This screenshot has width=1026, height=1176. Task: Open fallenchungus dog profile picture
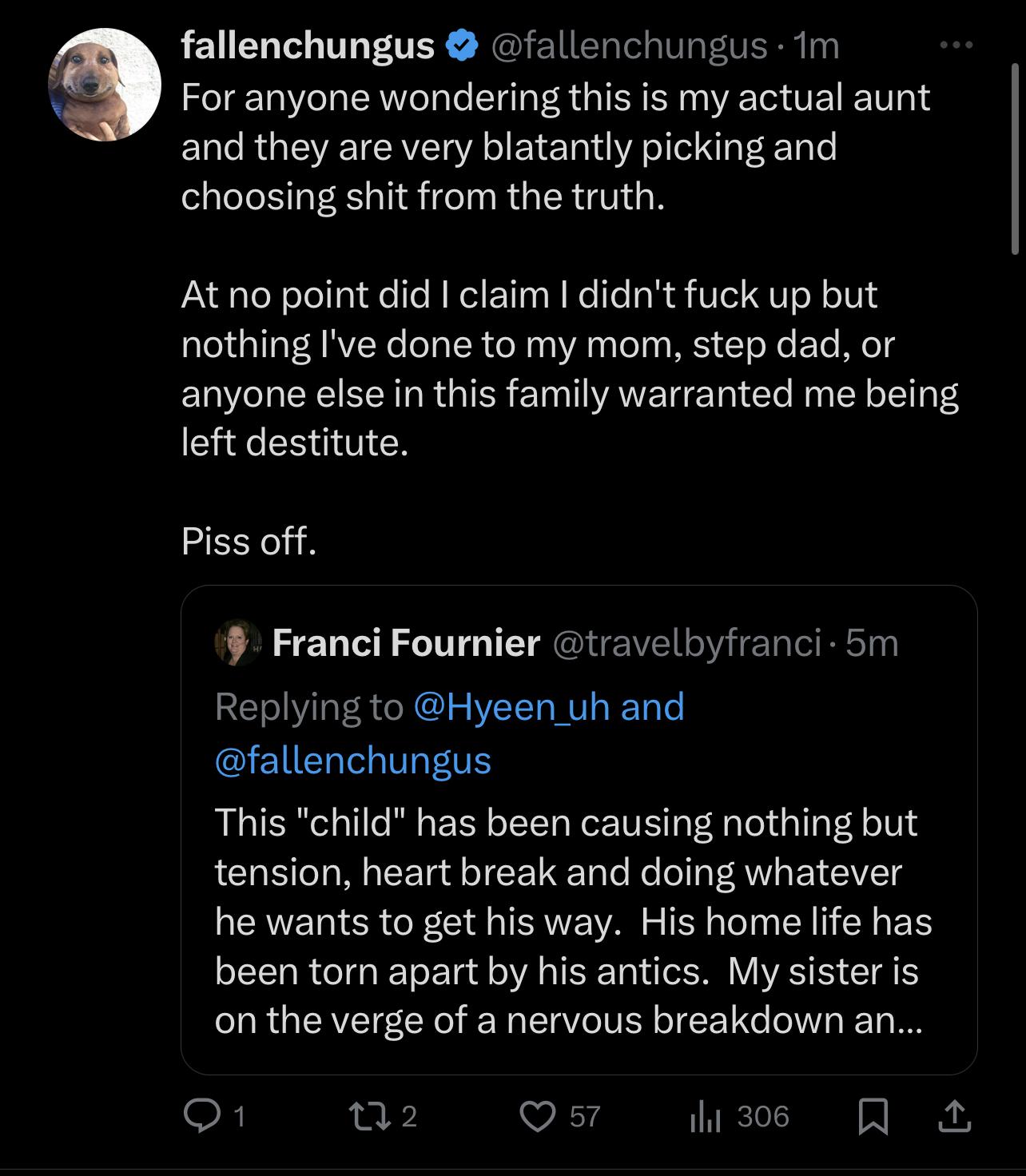(105, 85)
